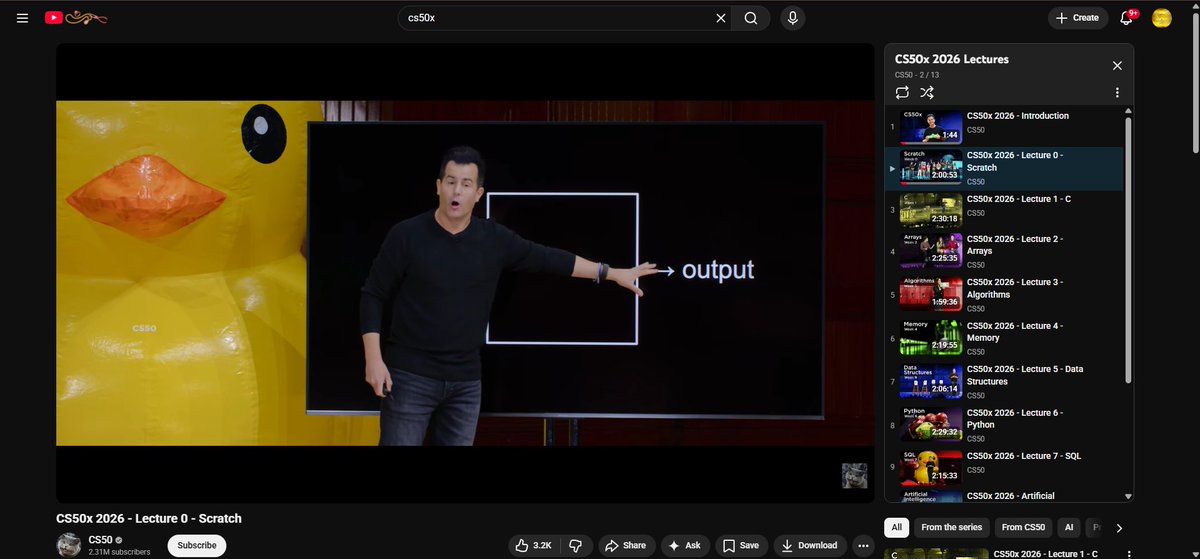The height and width of the screenshot is (559, 1200).
Task: Select the From CS50 chip
Action: 1023,527
